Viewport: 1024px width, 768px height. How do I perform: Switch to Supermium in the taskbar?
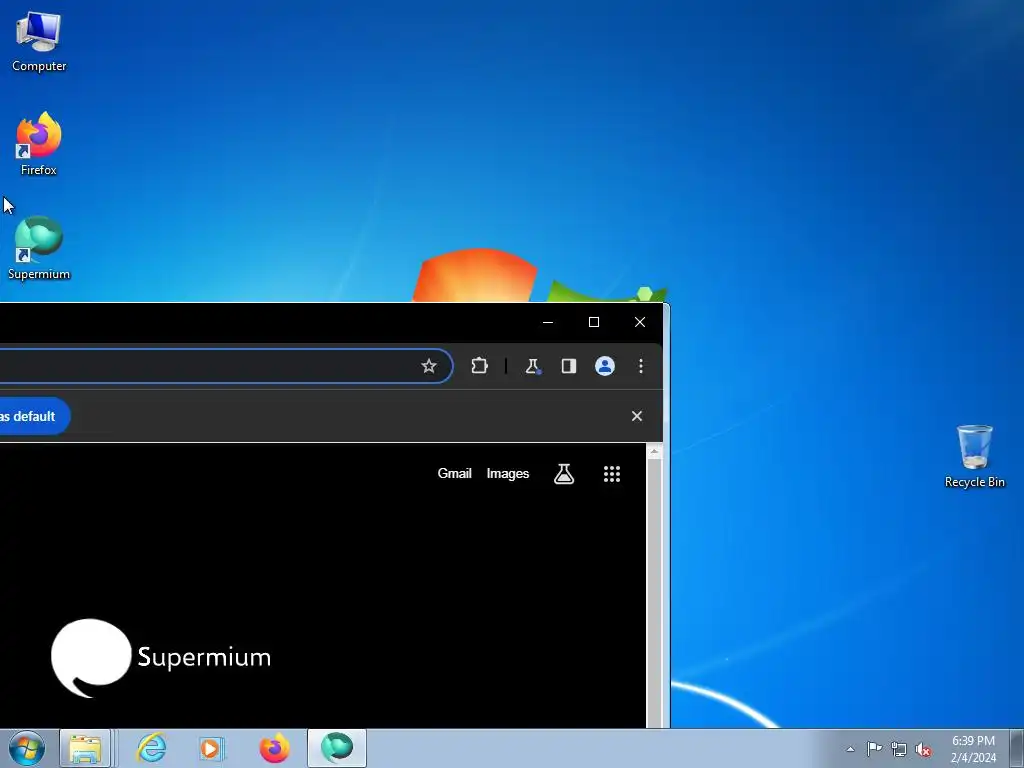click(337, 748)
